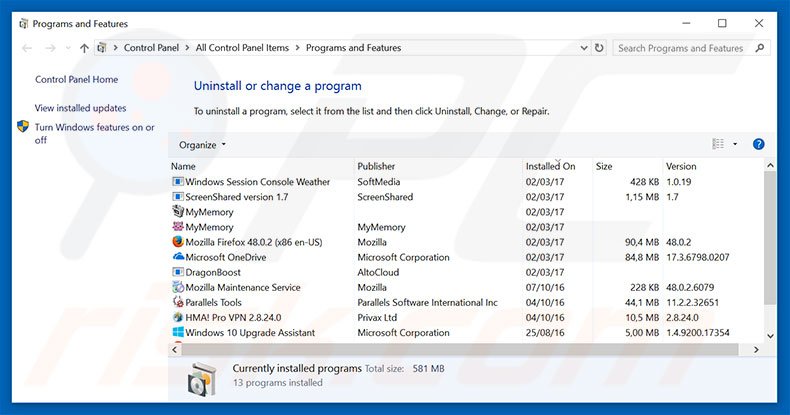Image resolution: width=790 pixels, height=415 pixels.
Task: Go forward with the forward arrow
Action: (50, 48)
